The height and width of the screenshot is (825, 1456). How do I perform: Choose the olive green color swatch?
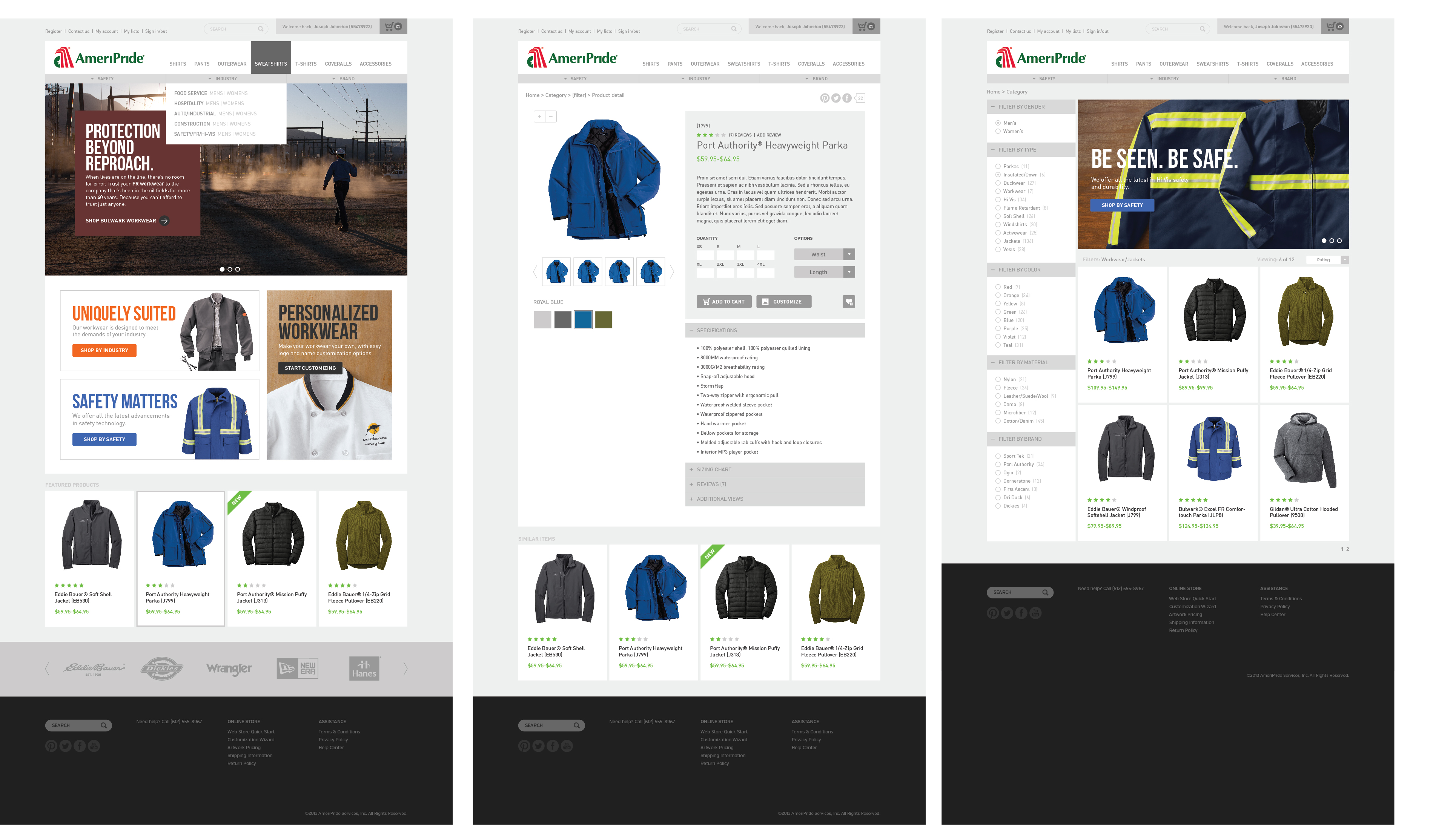(604, 320)
